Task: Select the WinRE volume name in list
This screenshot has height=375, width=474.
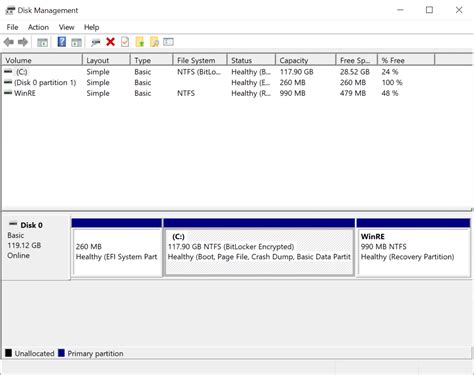Action: click(x=25, y=93)
